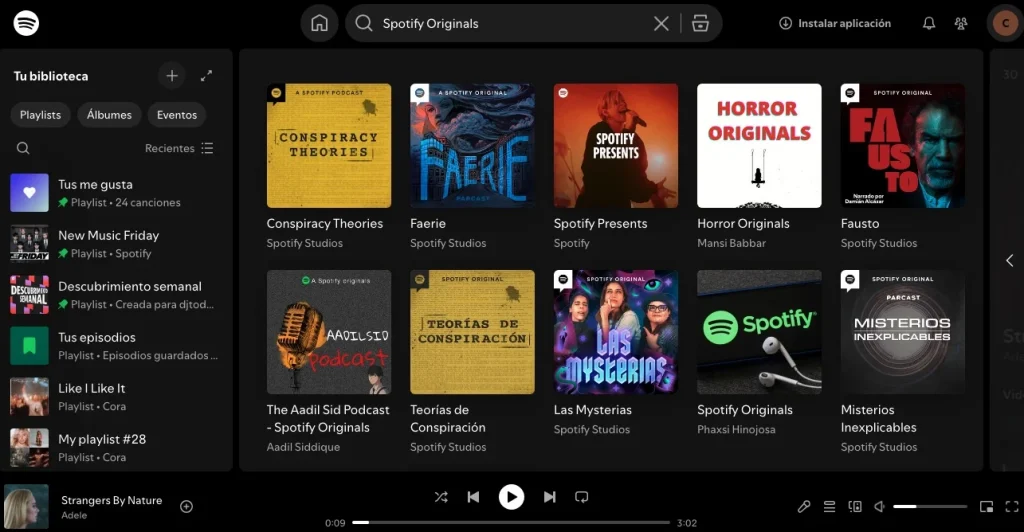Expand the collapsed right side panel
The height and width of the screenshot is (532, 1024).
click(x=1010, y=260)
